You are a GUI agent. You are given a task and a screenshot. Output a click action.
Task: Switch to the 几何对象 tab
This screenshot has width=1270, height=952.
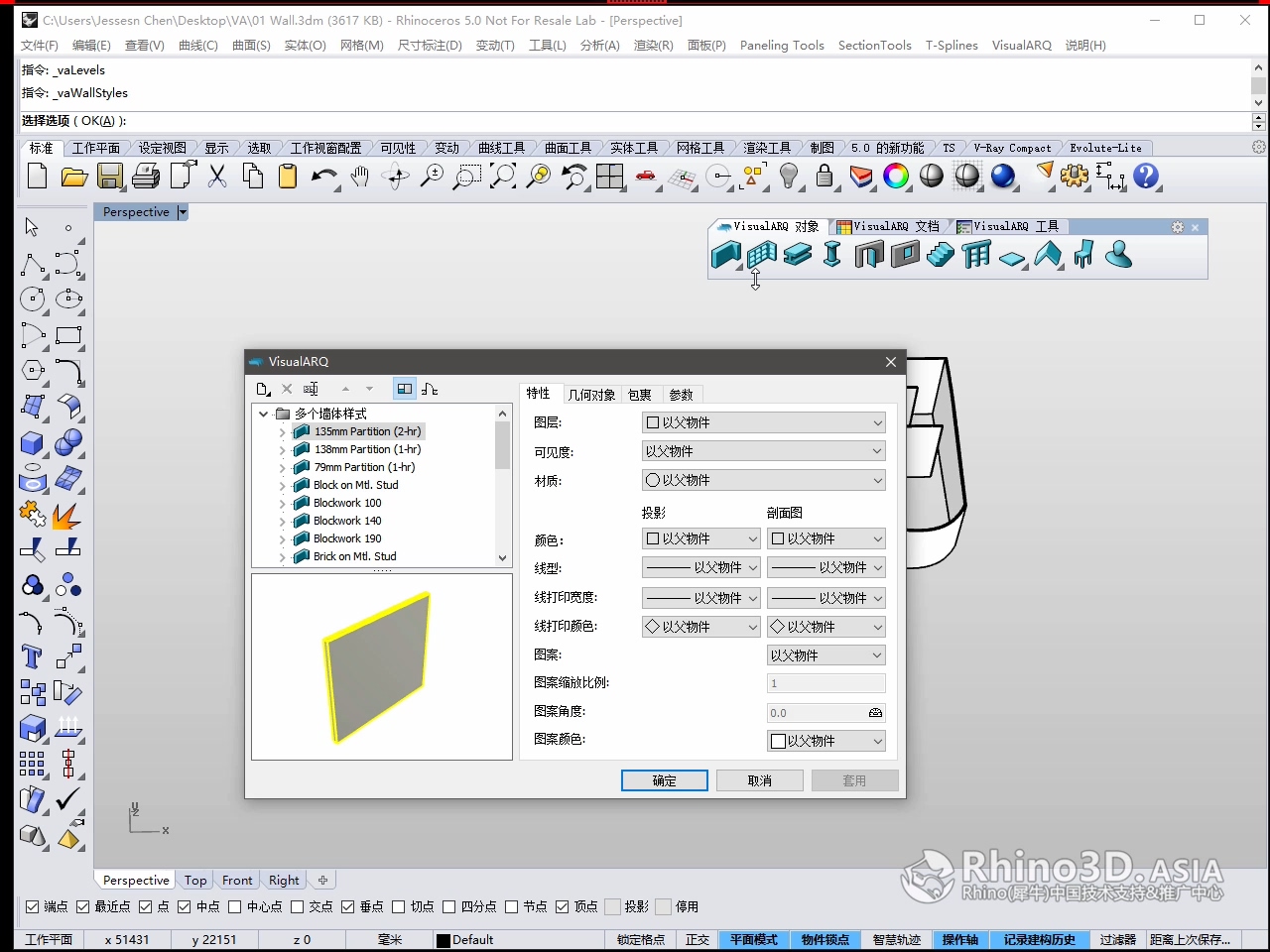click(591, 395)
